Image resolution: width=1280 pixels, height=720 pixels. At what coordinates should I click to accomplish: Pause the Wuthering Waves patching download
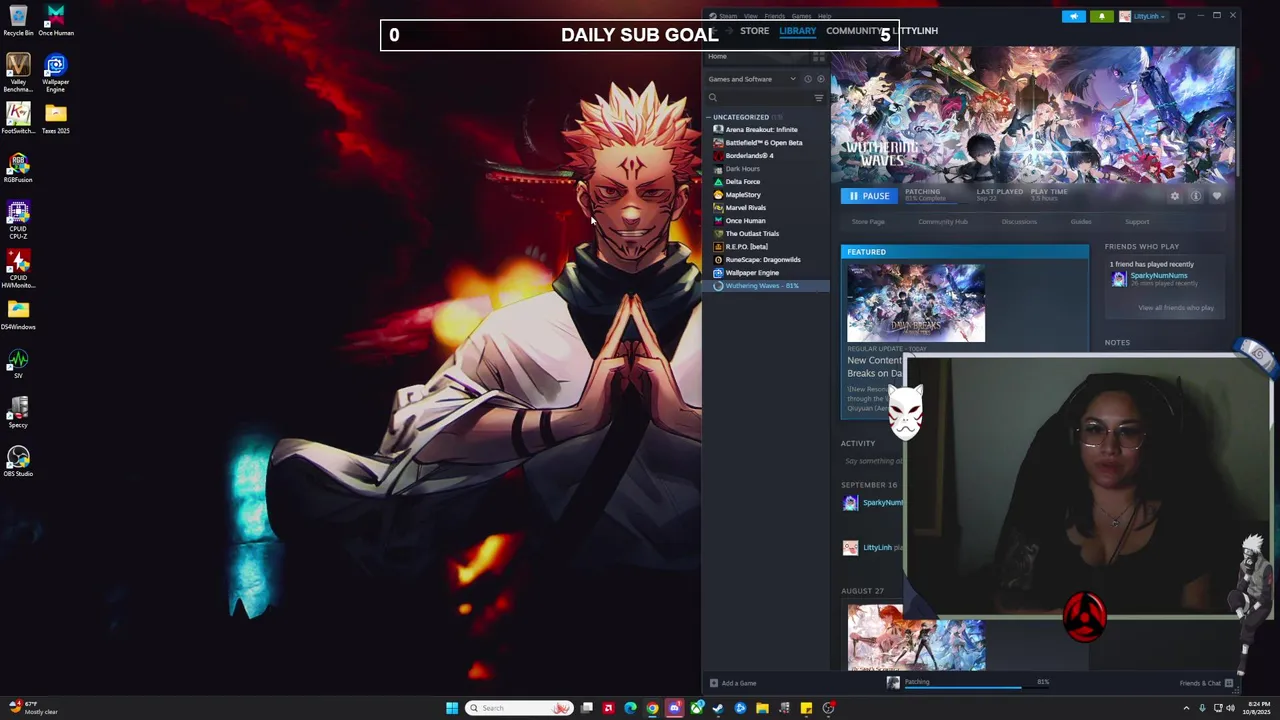pyautogui.click(x=868, y=196)
